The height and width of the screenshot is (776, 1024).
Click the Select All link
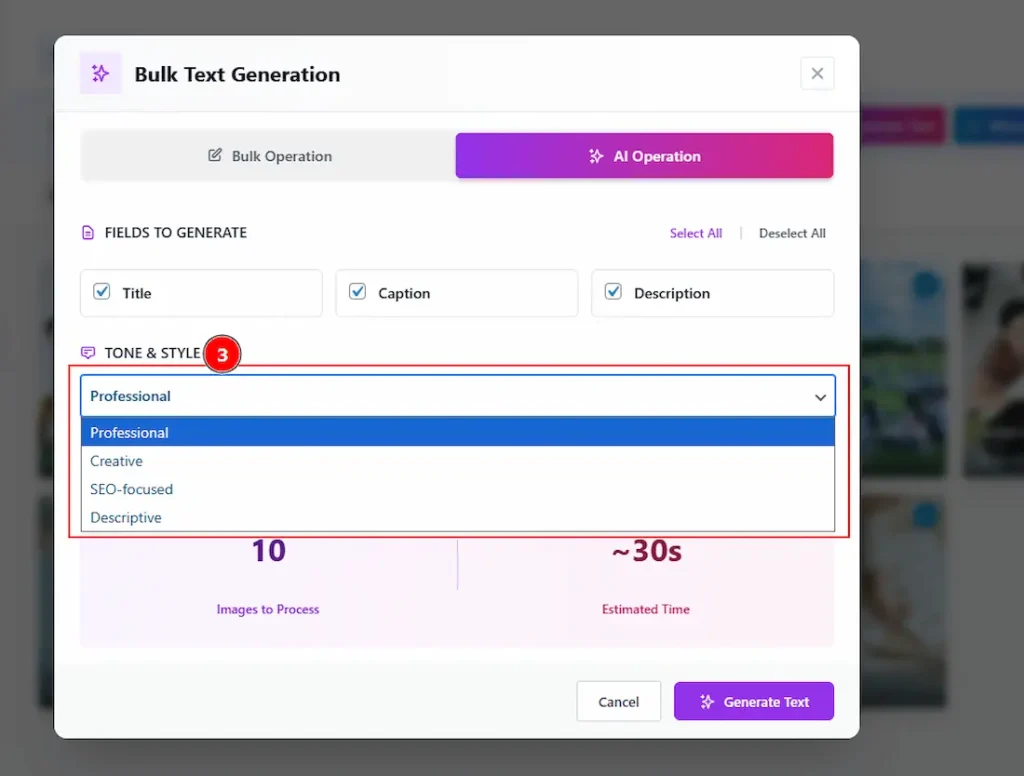[696, 233]
